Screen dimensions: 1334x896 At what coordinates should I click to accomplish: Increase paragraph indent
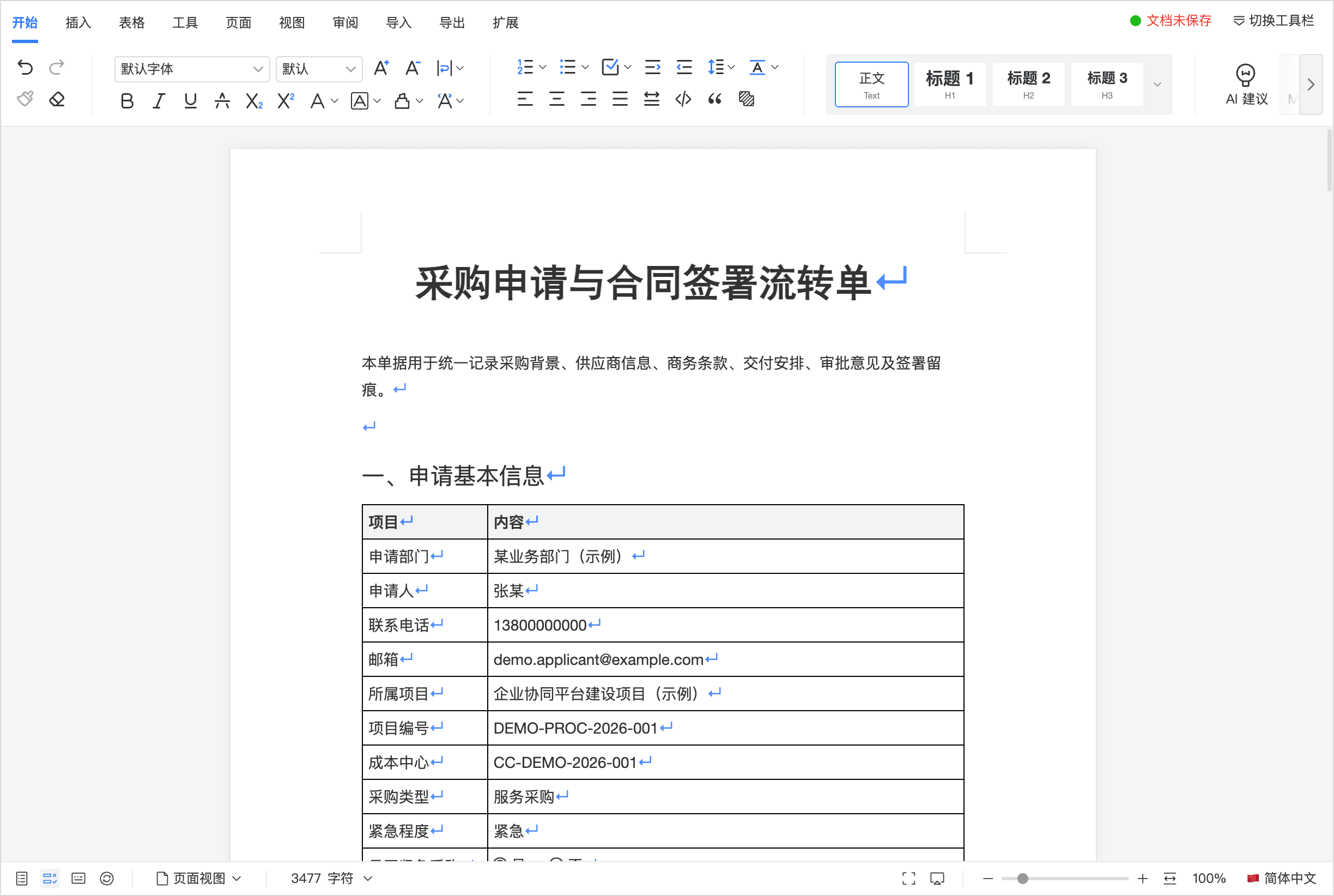(x=652, y=68)
